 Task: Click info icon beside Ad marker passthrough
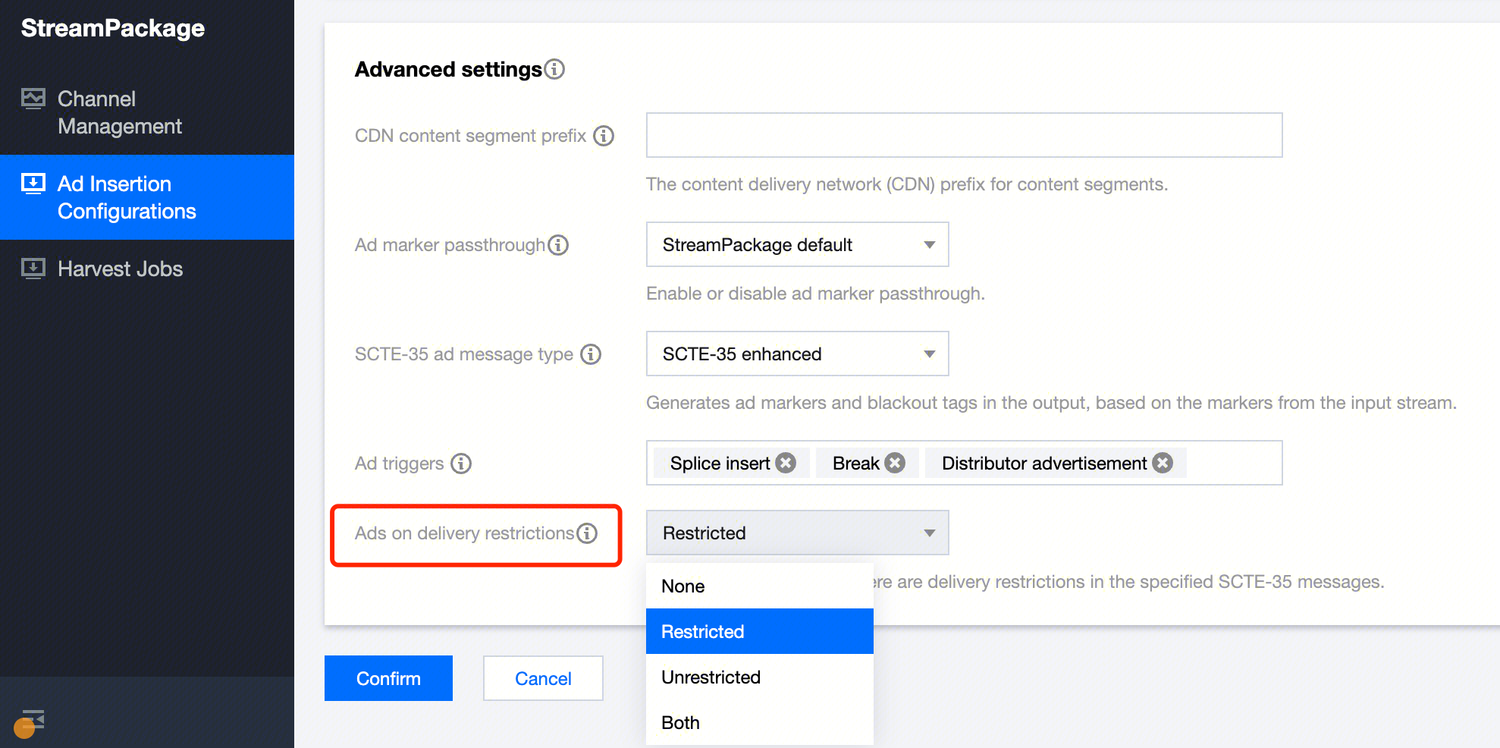point(558,245)
